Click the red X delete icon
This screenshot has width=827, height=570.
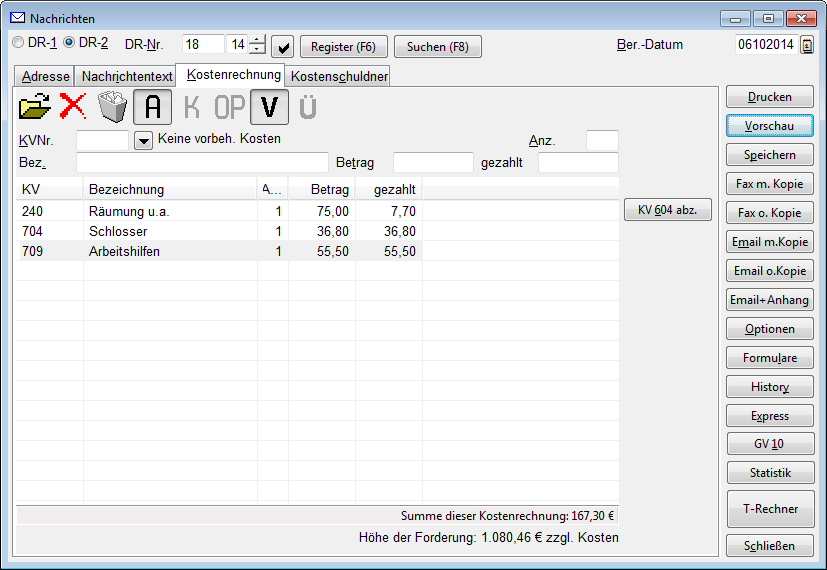(x=73, y=106)
